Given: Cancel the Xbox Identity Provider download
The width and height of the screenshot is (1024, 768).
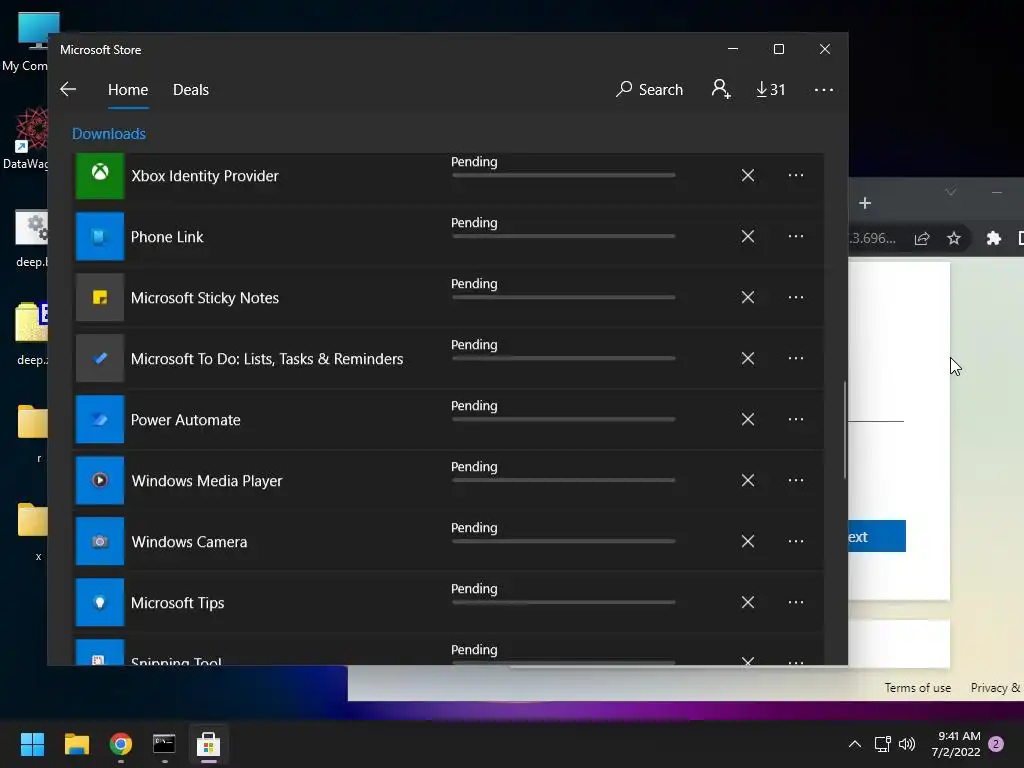Looking at the screenshot, I should pyautogui.click(x=748, y=175).
